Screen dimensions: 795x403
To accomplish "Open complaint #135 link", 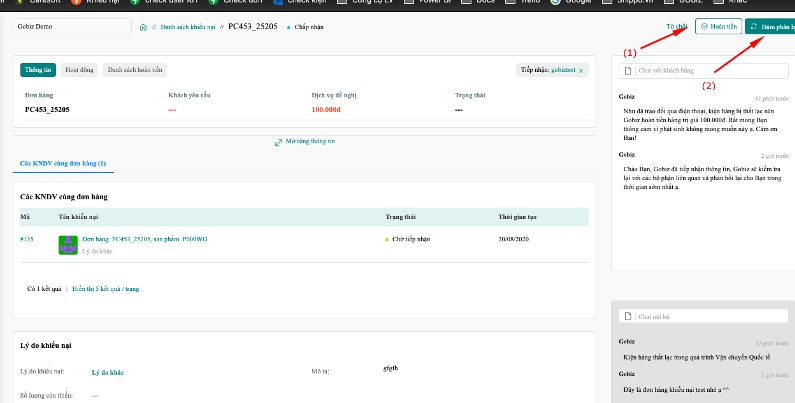I will click(x=25, y=240).
